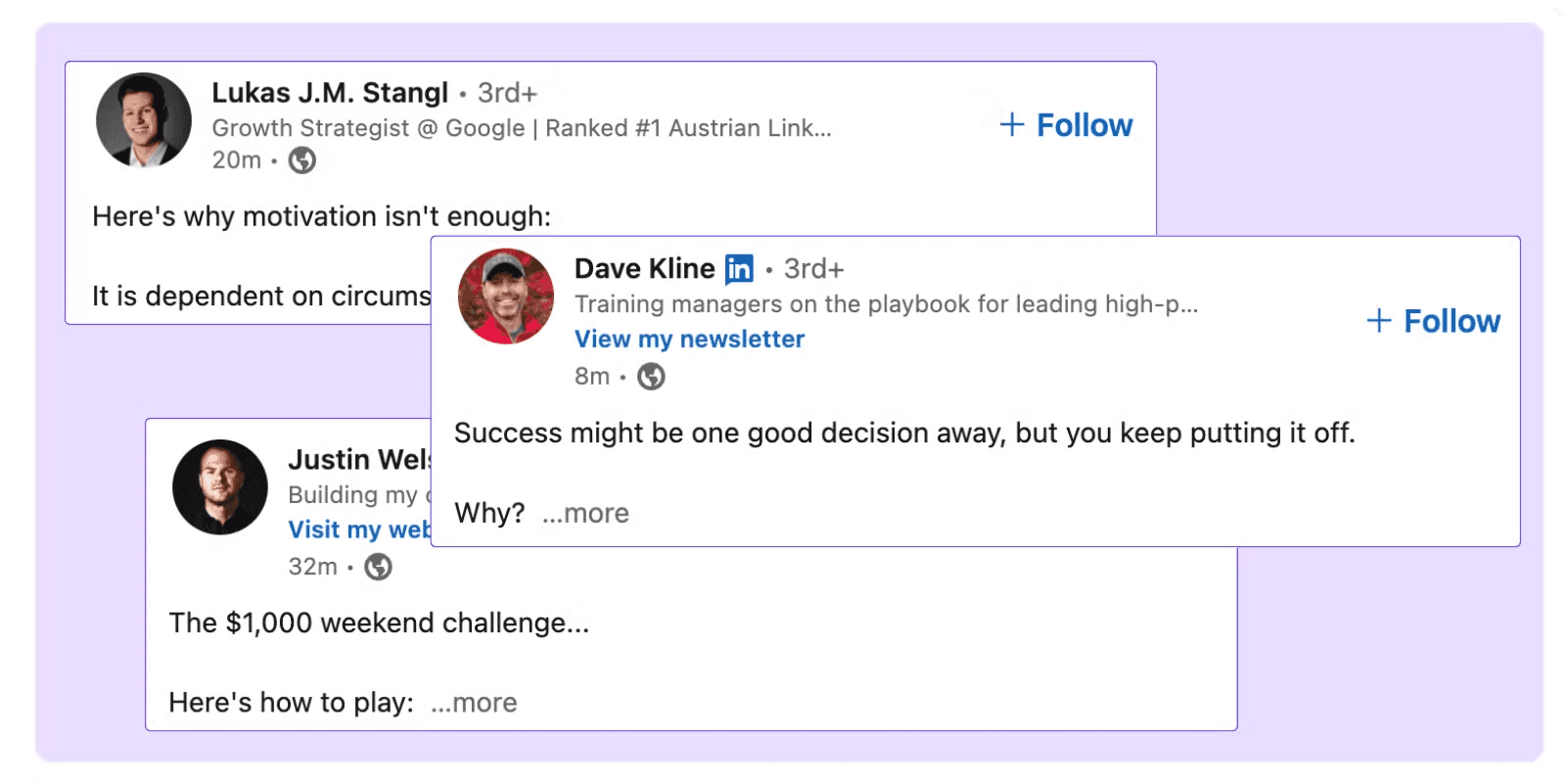This screenshot has height=783, width=1568.
Task: Click the LinkedIn badge beside Dave Kline
Action: tap(739, 268)
